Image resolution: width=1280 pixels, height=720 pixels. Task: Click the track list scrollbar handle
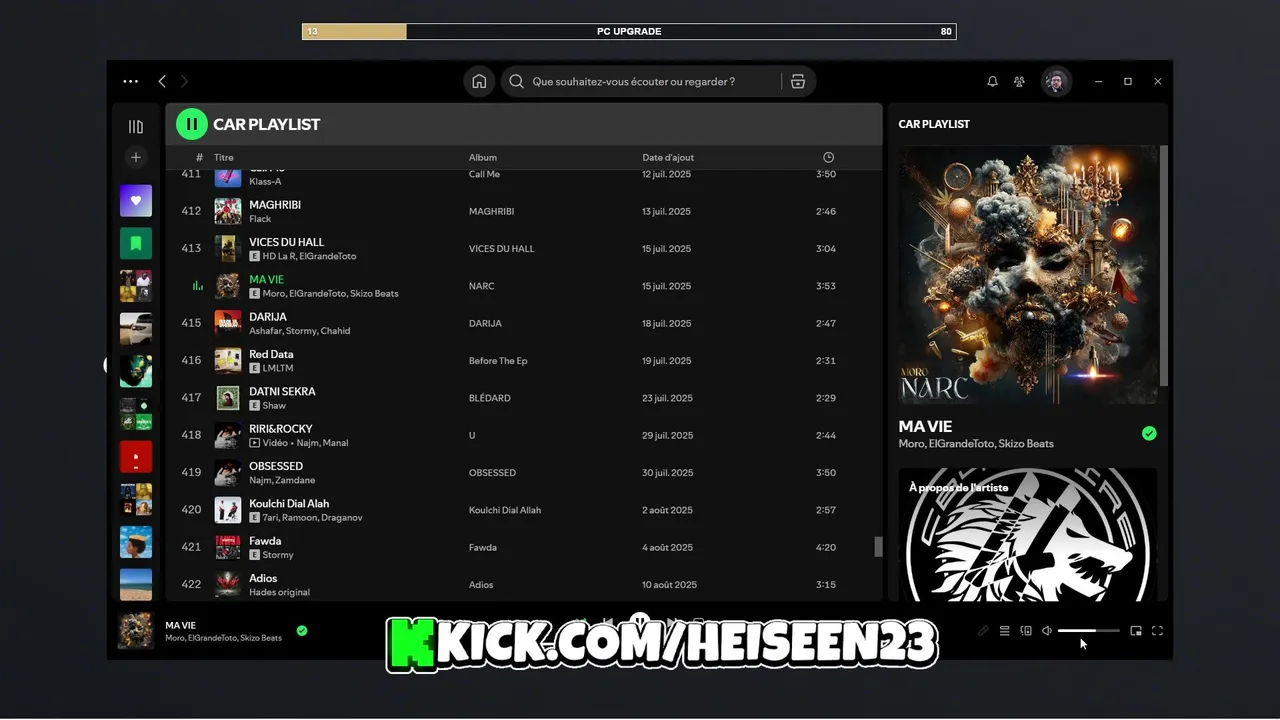point(879,547)
